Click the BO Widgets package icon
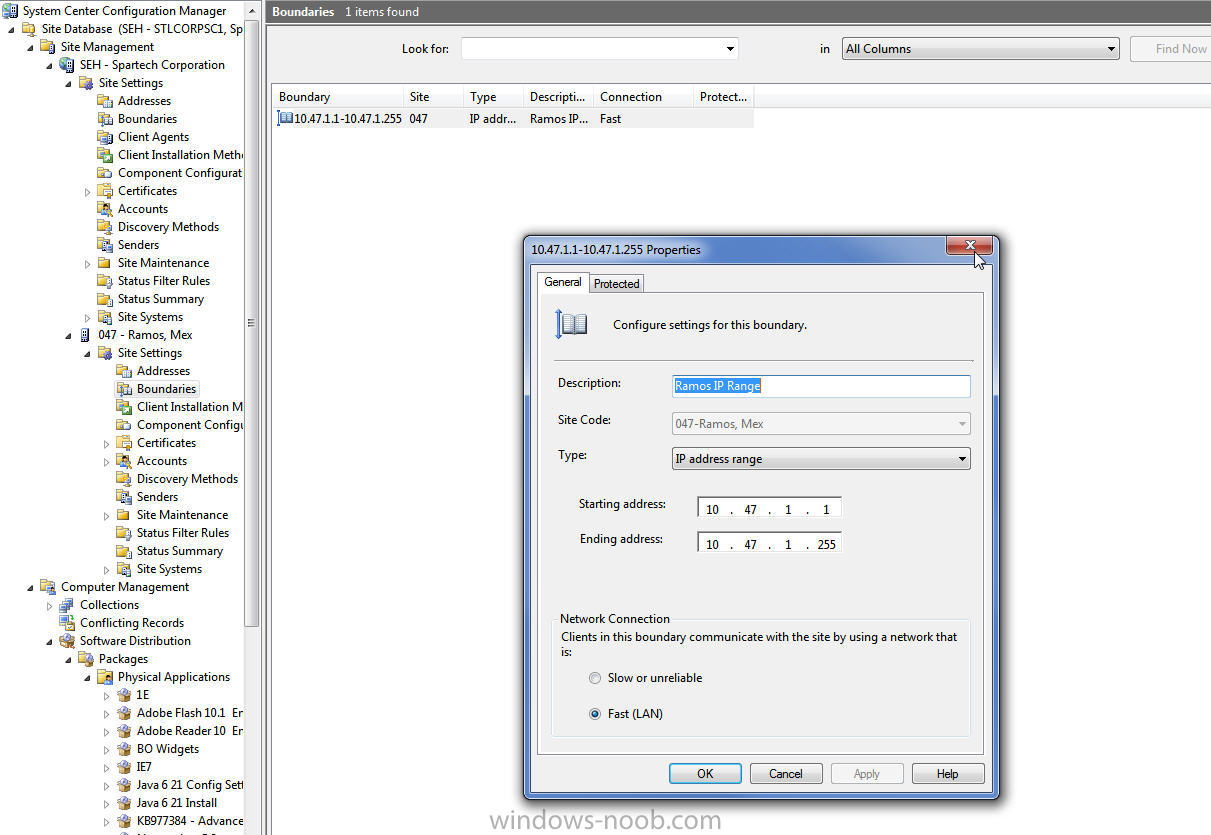Image resolution: width=1211 pixels, height=835 pixels. [x=124, y=749]
